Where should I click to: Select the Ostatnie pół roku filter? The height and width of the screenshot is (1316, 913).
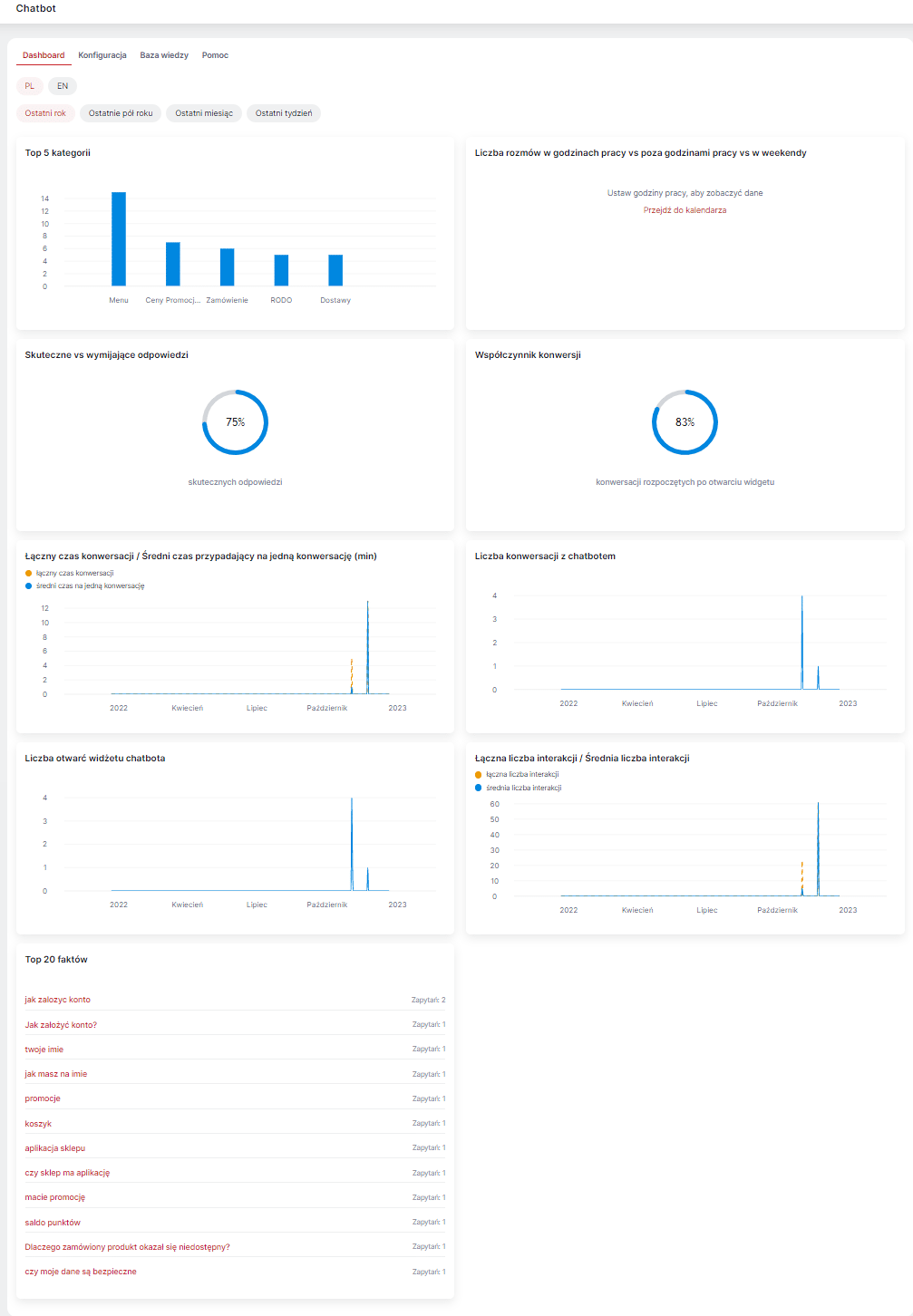pyautogui.click(x=121, y=113)
